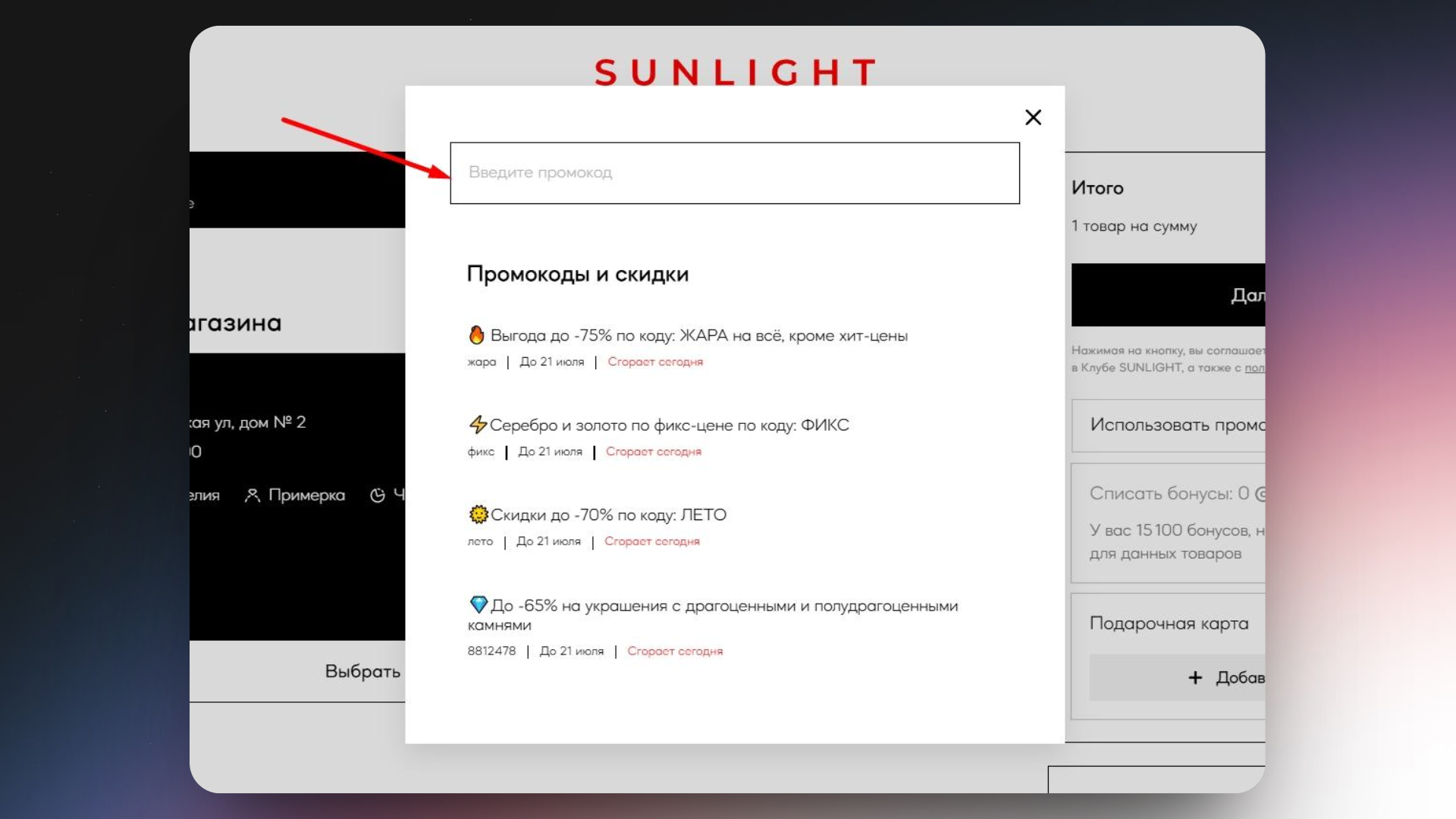Click the "Примерка" label
1456x819 pixels.
pyautogui.click(x=306, y=495)
